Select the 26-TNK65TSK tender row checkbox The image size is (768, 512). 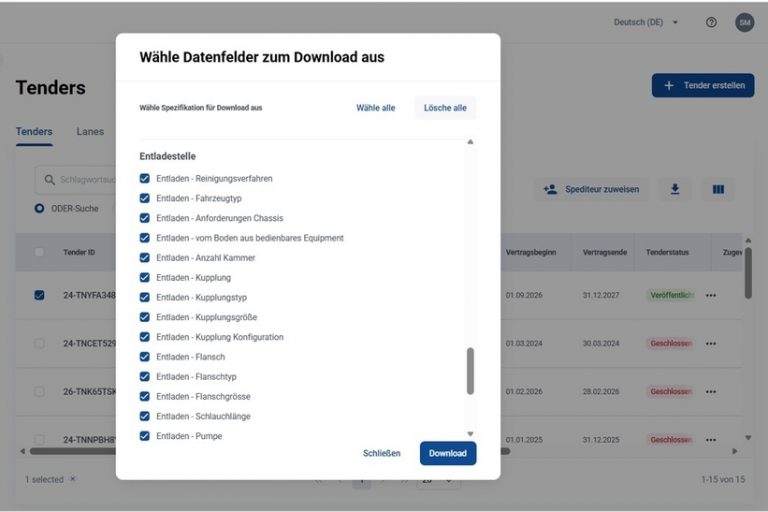pos(39,391)
